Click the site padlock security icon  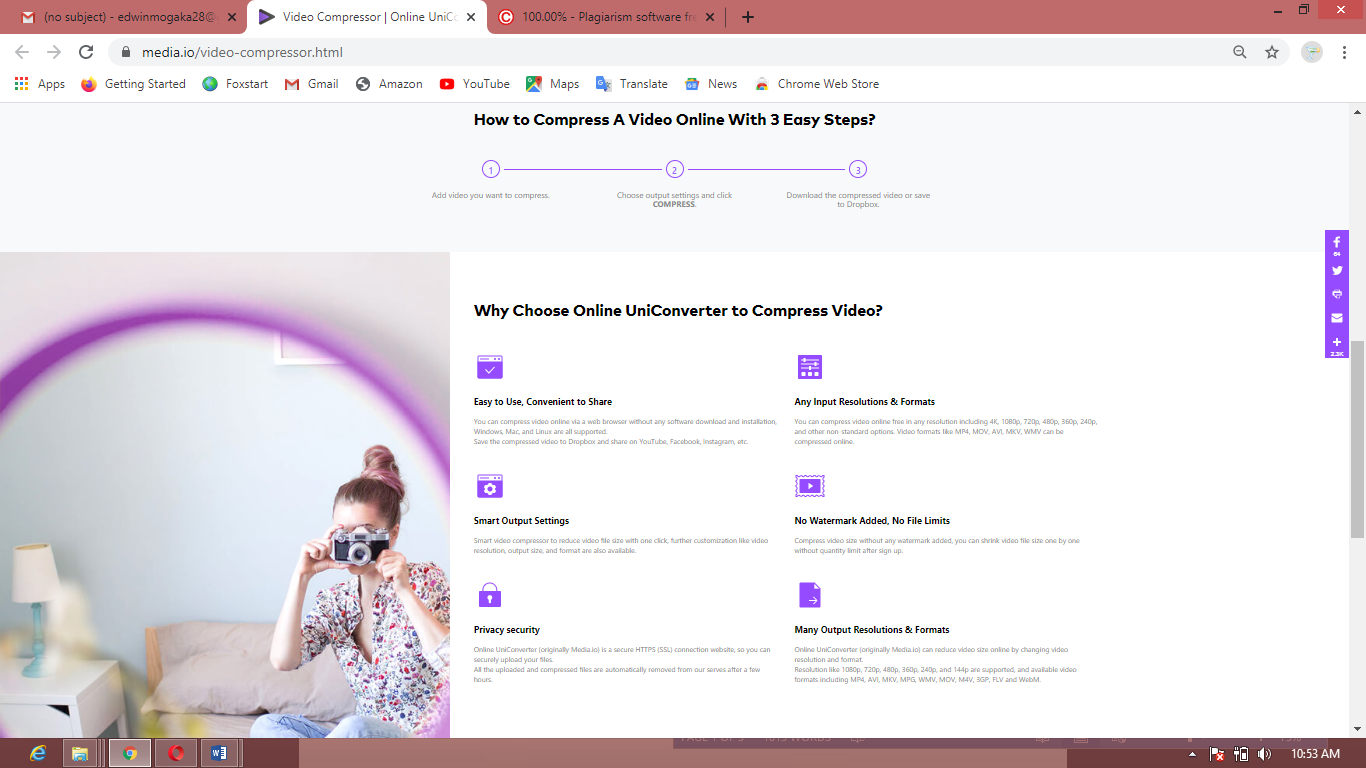[x=126, y=52]
